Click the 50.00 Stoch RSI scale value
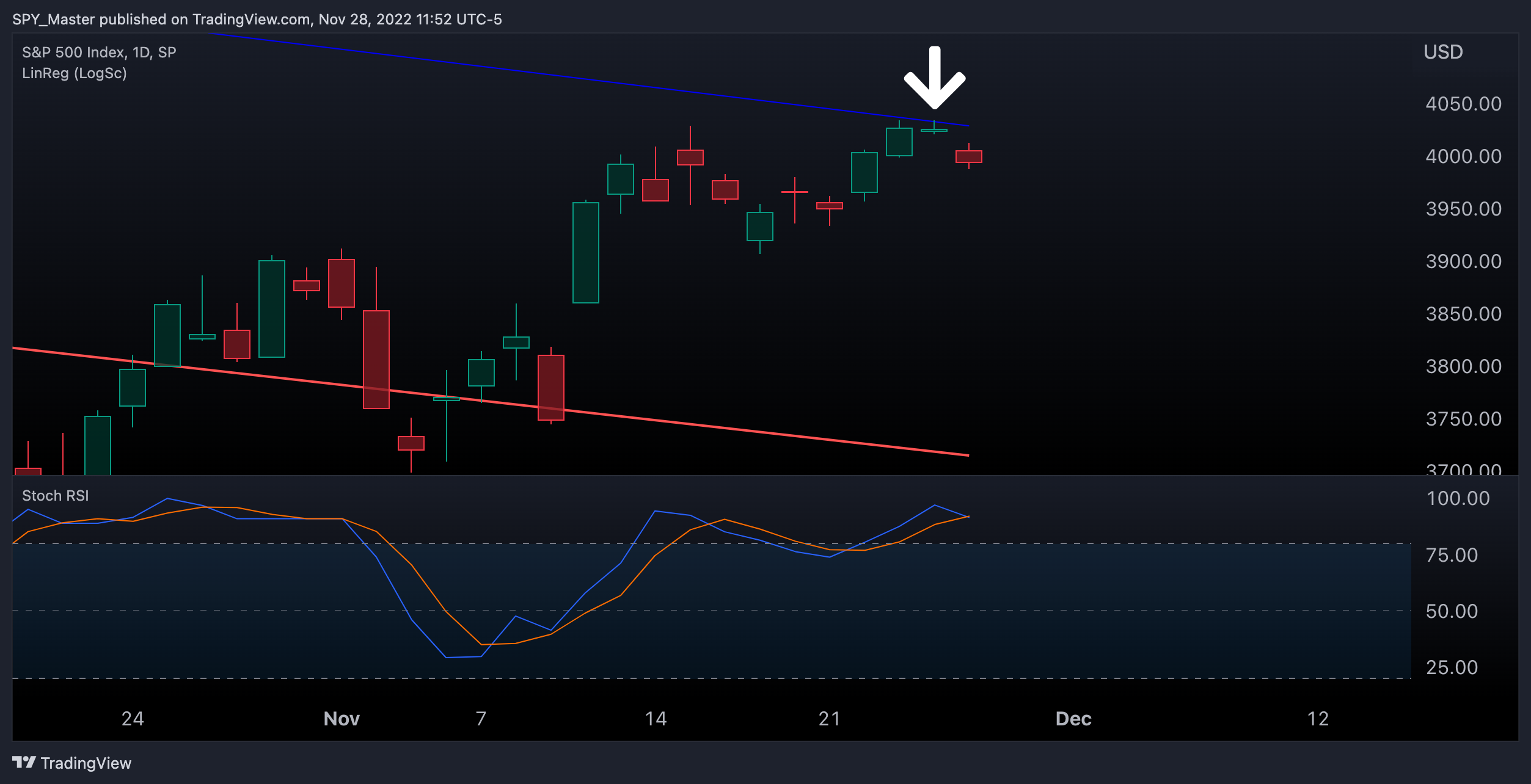 [1452, 611]
